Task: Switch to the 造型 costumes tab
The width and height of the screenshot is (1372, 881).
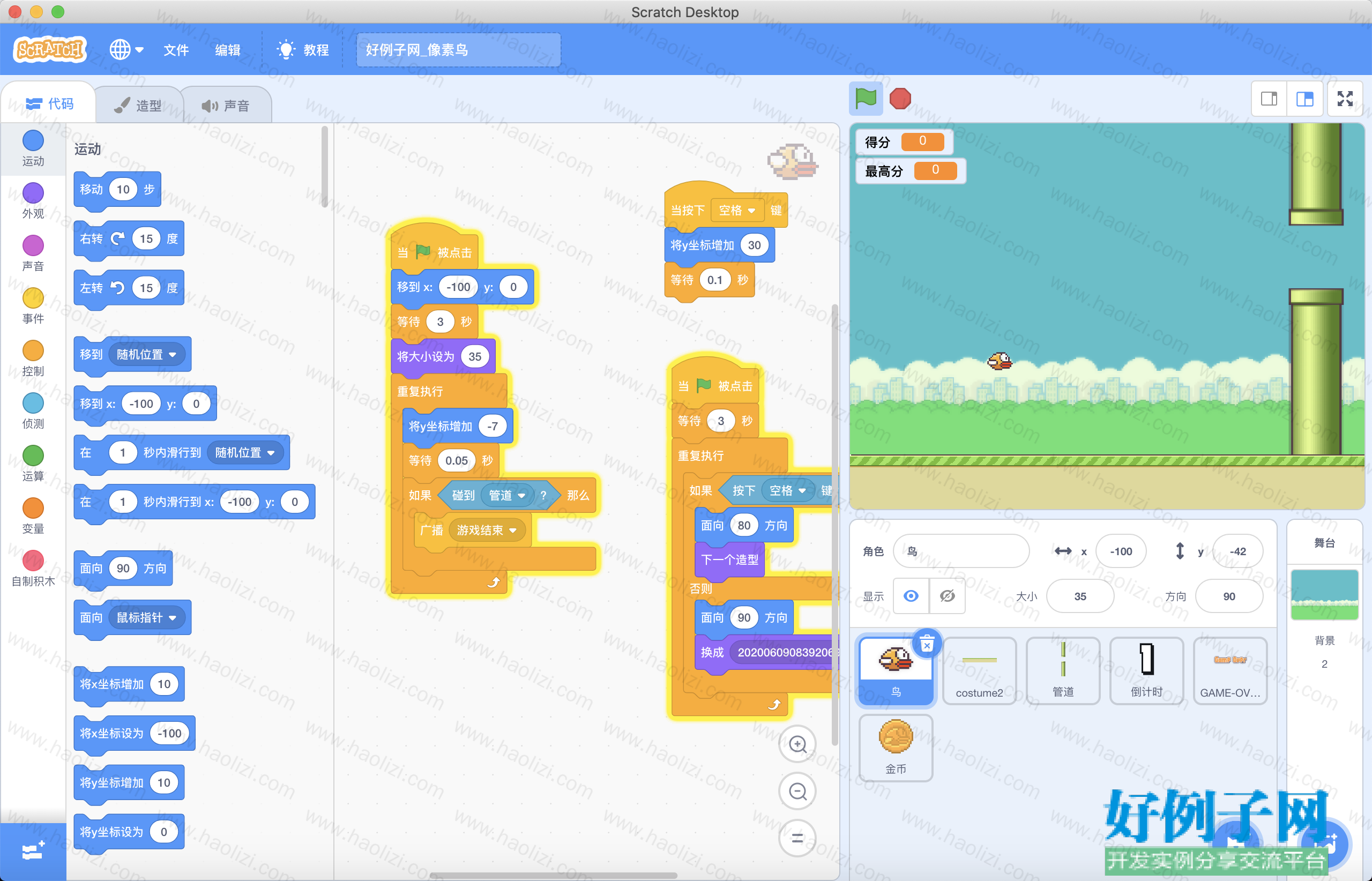Action: 138,105
